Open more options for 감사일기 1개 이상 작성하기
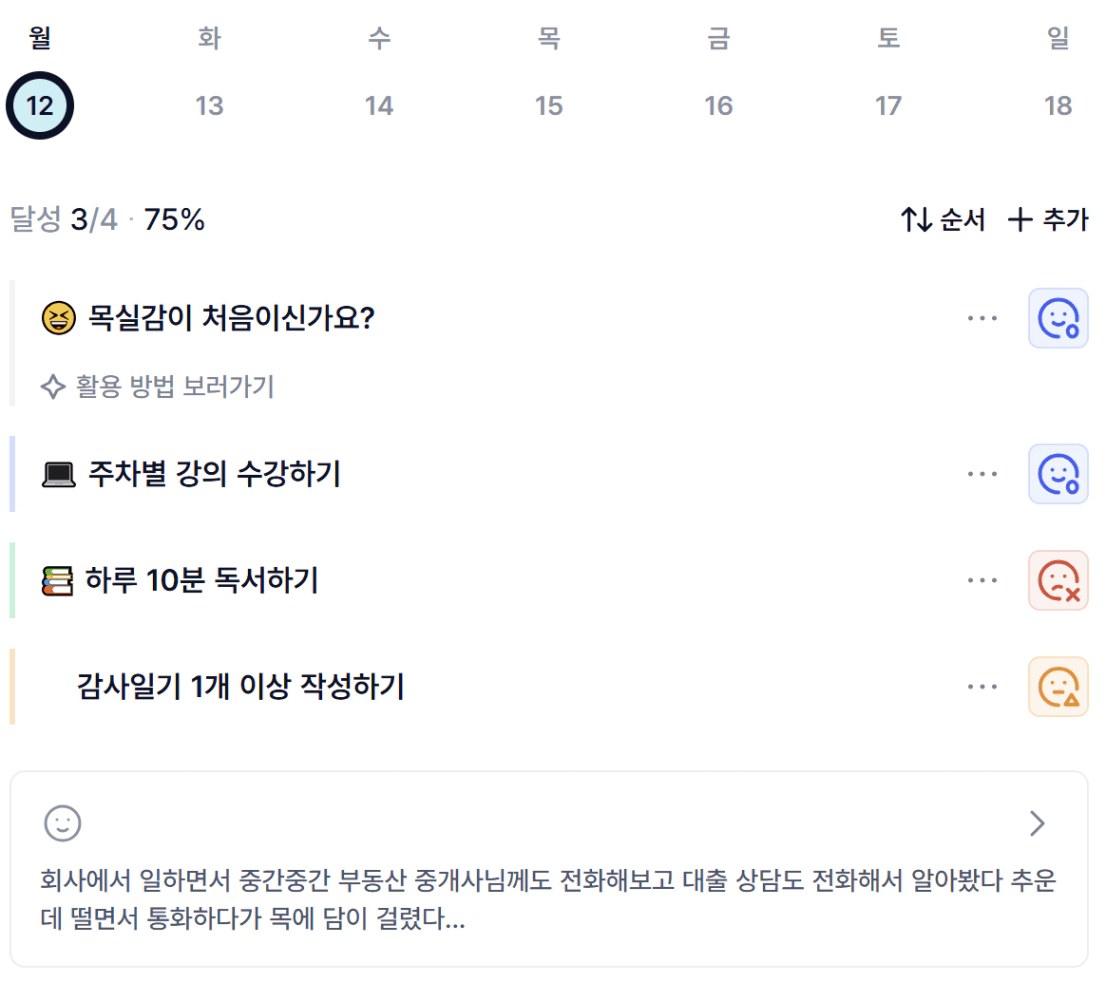The height and width of the screenshot is (982, 1106). point(982,687)
